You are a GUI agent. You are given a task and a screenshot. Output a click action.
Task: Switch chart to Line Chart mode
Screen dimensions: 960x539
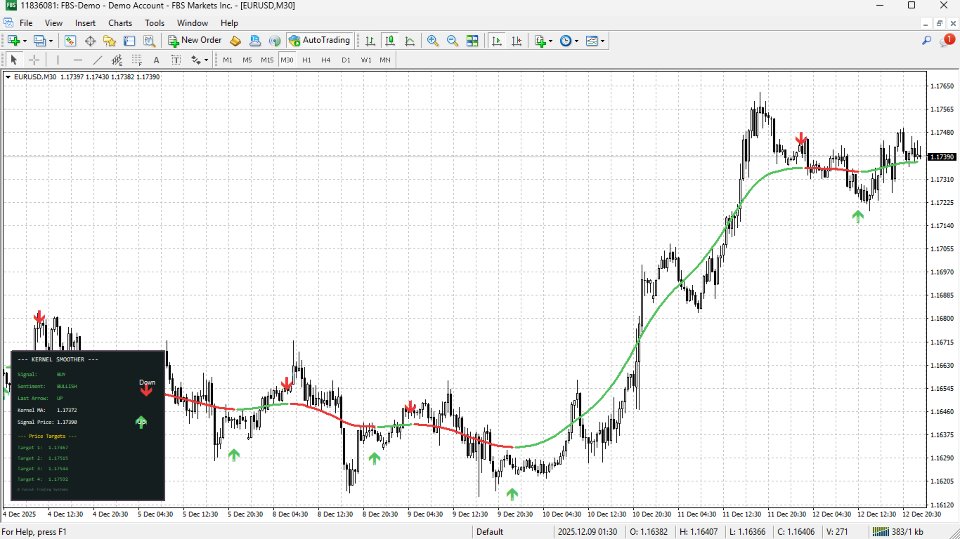(410, 40)
